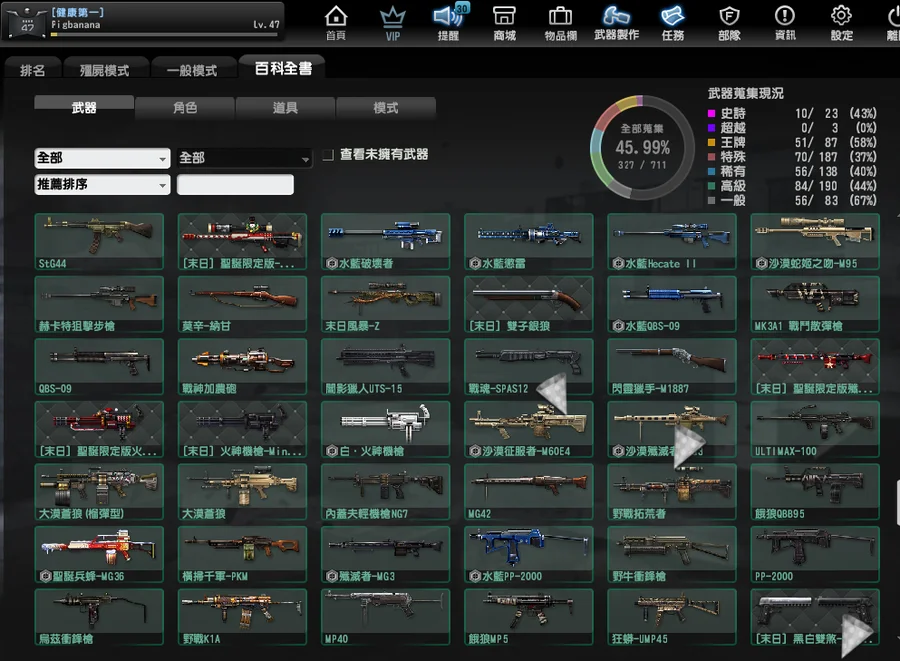Select the 沙漠蛇姬之吻-M95 weapon card
Viewport: 900px width, 661px height.
[815, 242]
